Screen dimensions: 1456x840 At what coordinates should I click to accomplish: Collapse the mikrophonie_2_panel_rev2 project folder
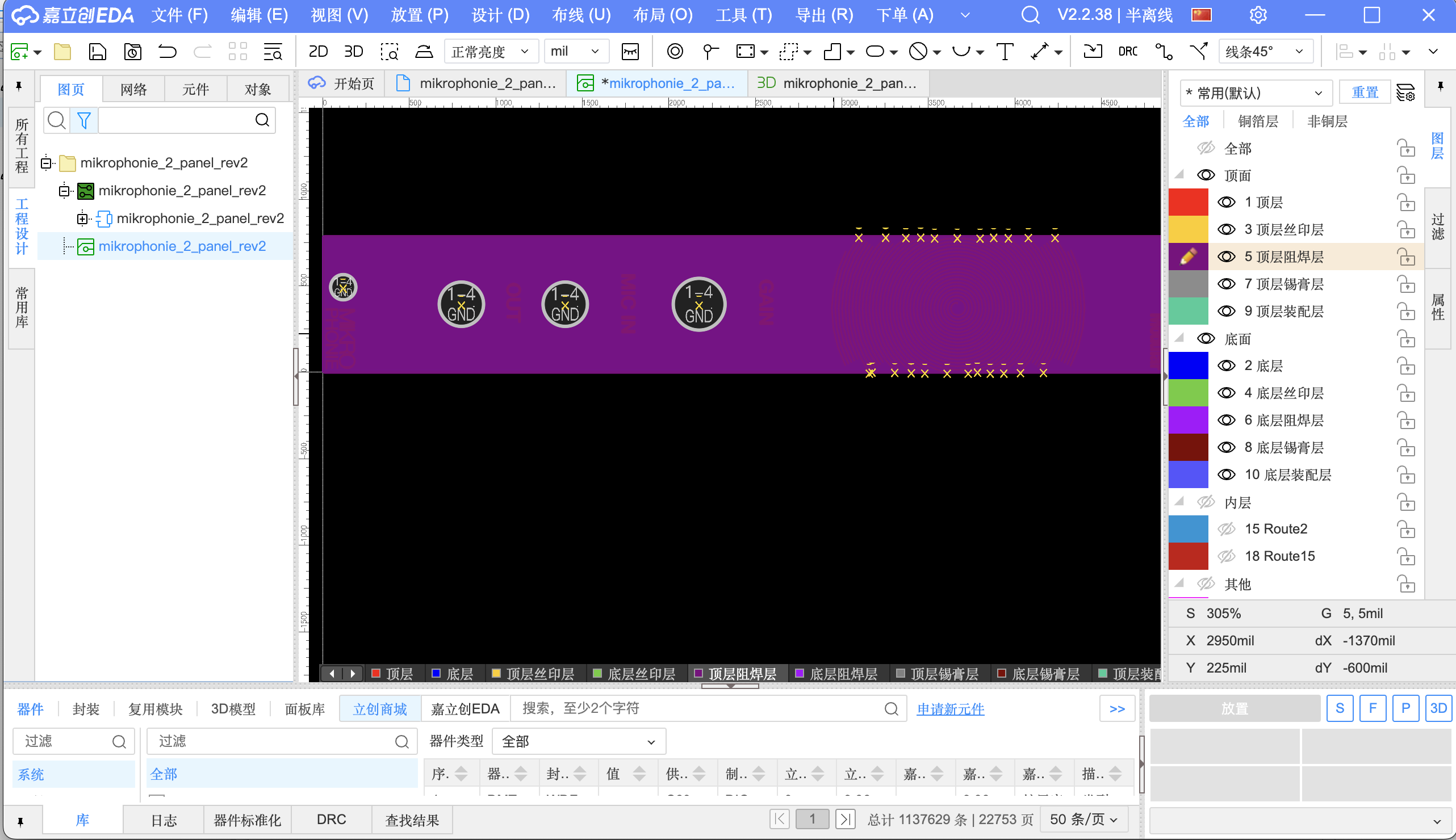pos(47,163)
